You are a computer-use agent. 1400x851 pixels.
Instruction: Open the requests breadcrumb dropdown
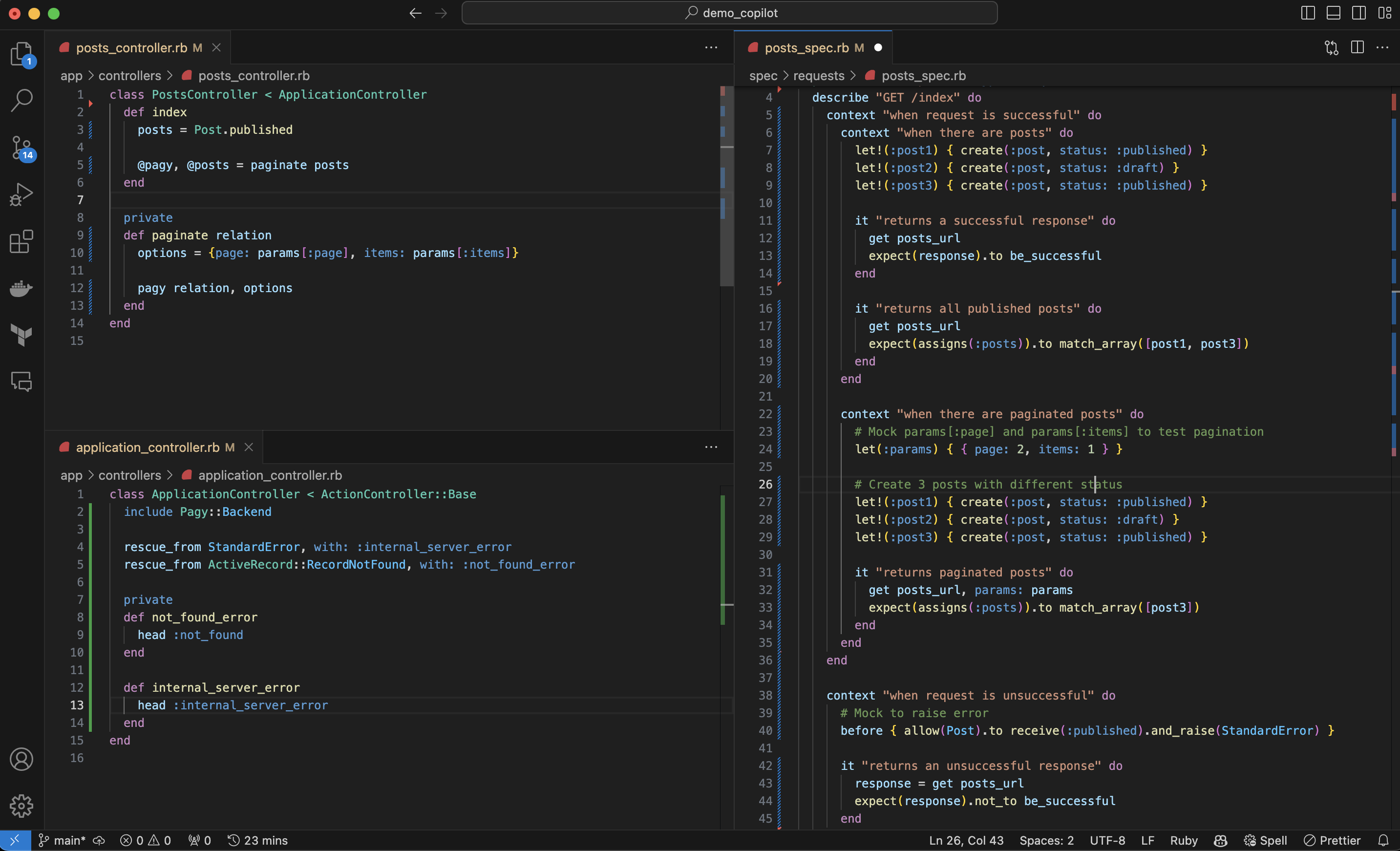(x=818, y=75)
